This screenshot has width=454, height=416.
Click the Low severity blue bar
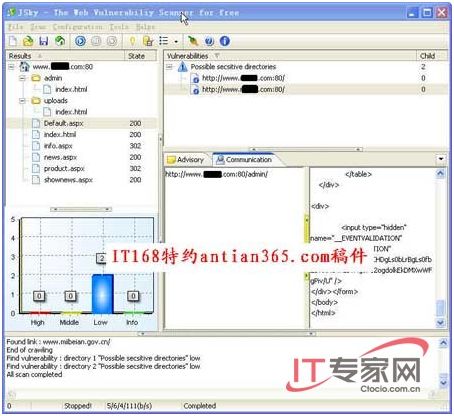pos(103,294)
